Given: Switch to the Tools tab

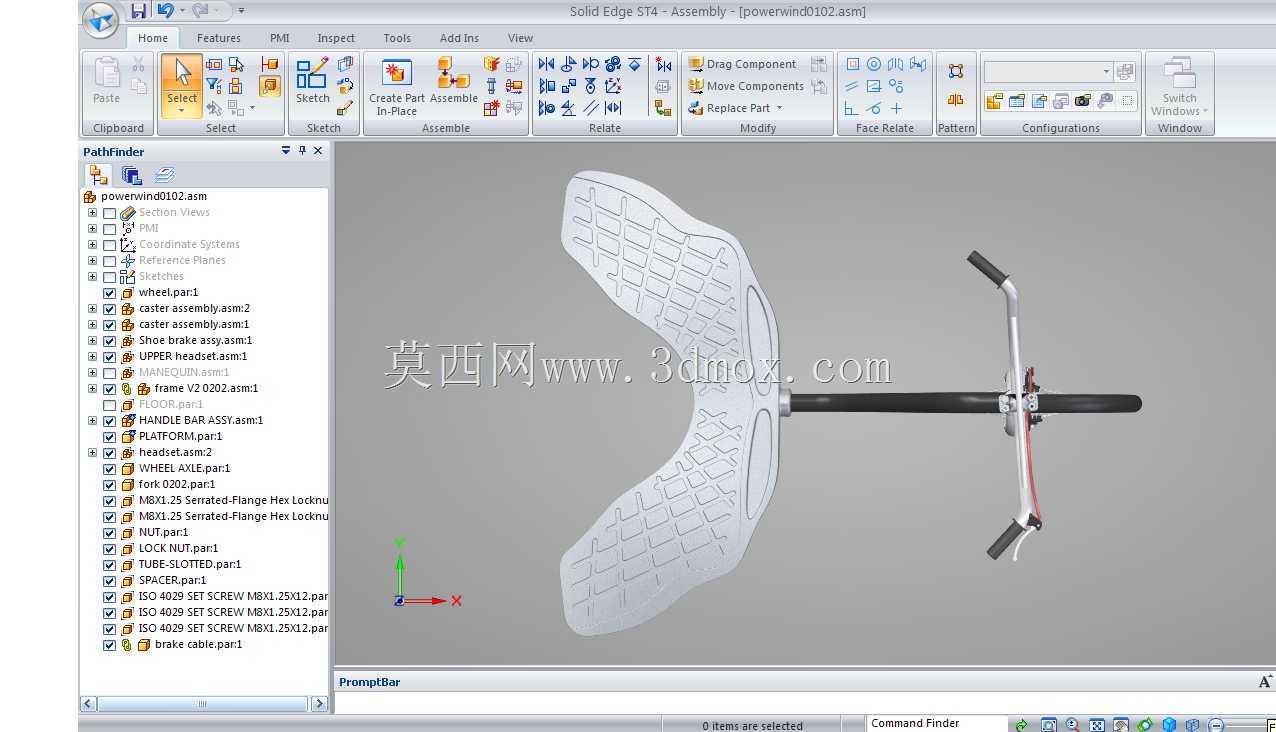Looking at the screenshot, I should pyautogui.click(x=397, y=38).
